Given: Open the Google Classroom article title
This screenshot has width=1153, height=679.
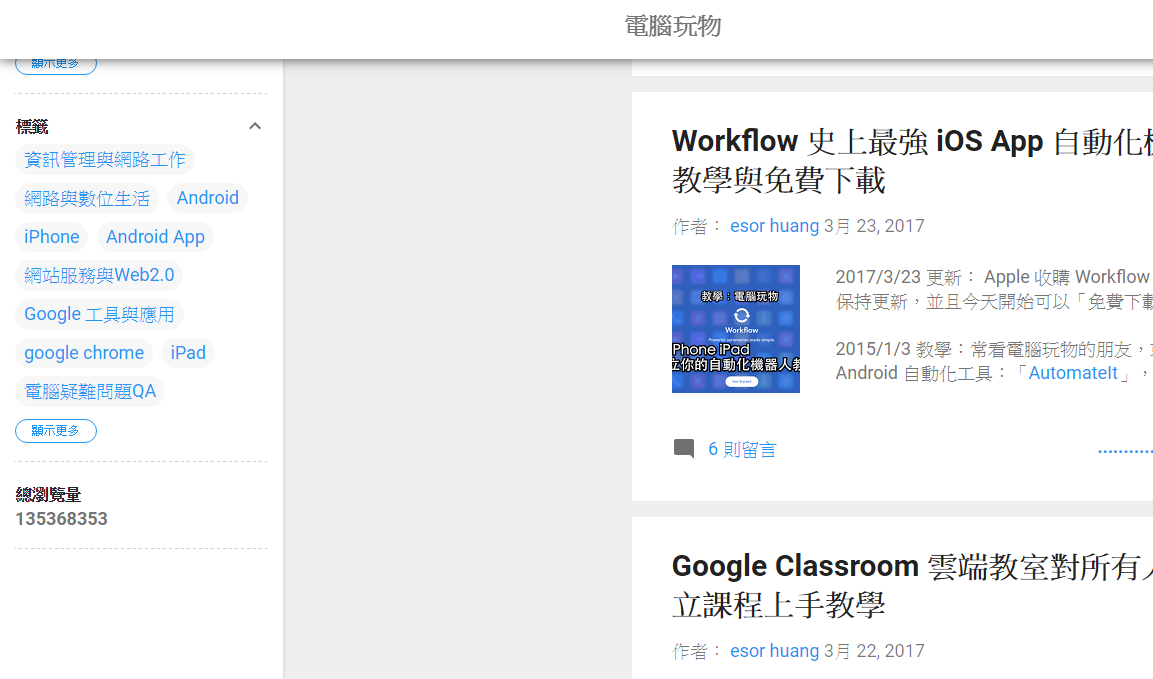Looking at the screenshot, I should point(912,586).
